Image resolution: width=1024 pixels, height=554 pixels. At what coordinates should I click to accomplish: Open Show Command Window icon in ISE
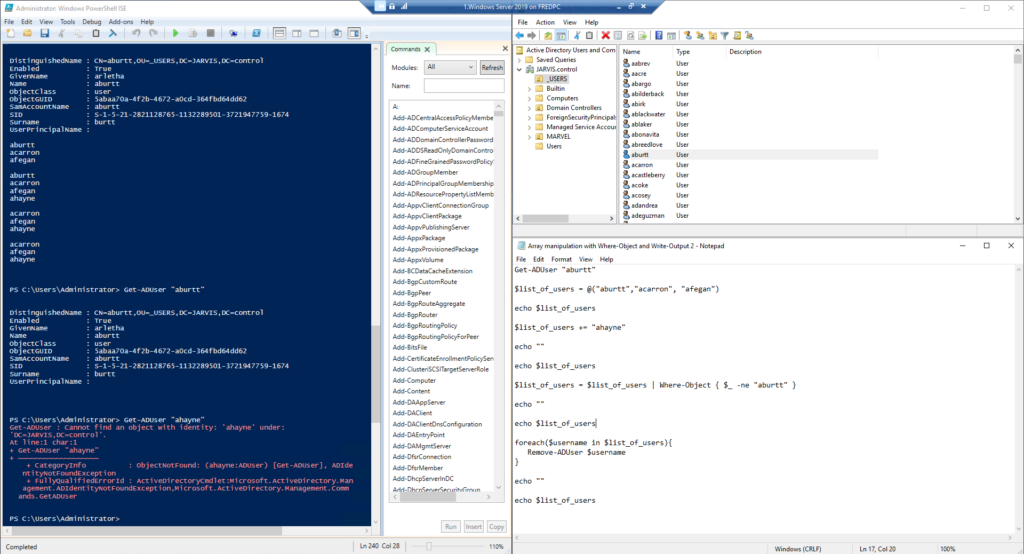(x=337, y=33)
